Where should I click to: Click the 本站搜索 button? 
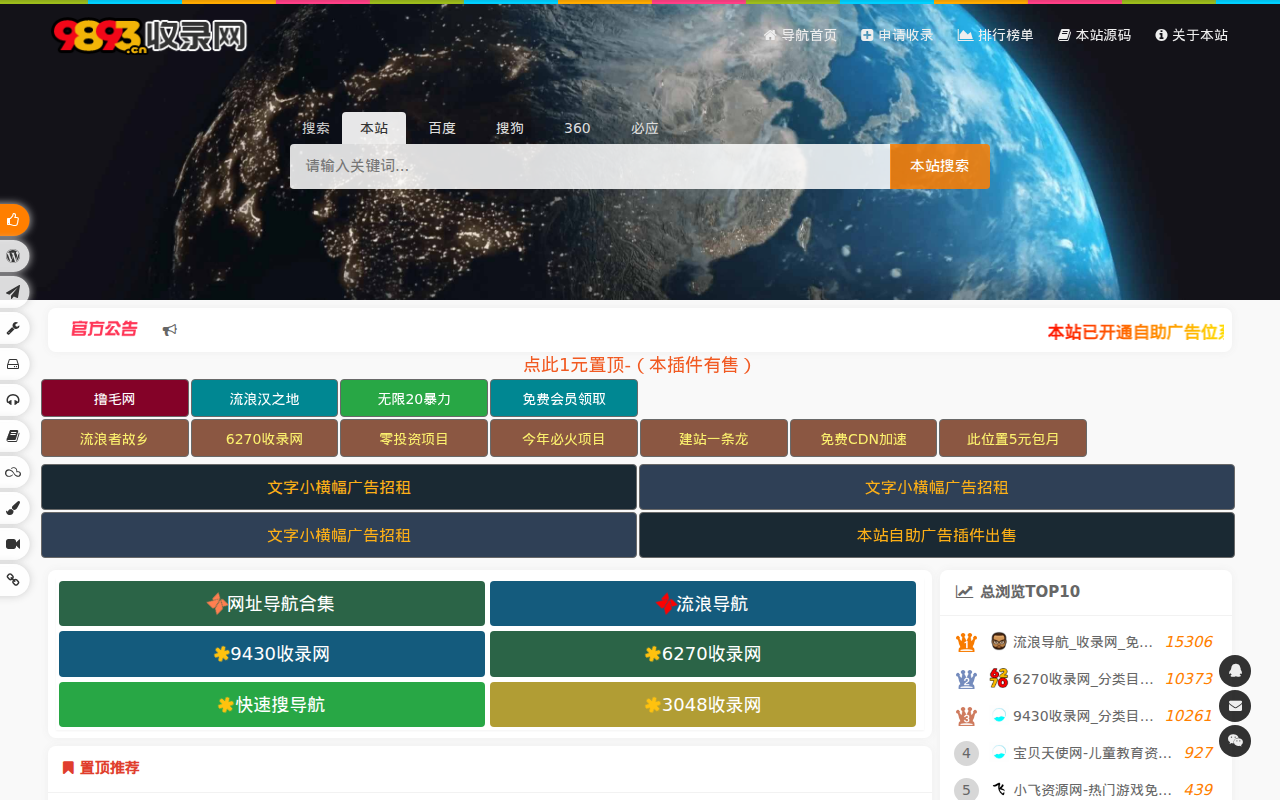pyautogui.click(x=940, y=166)
